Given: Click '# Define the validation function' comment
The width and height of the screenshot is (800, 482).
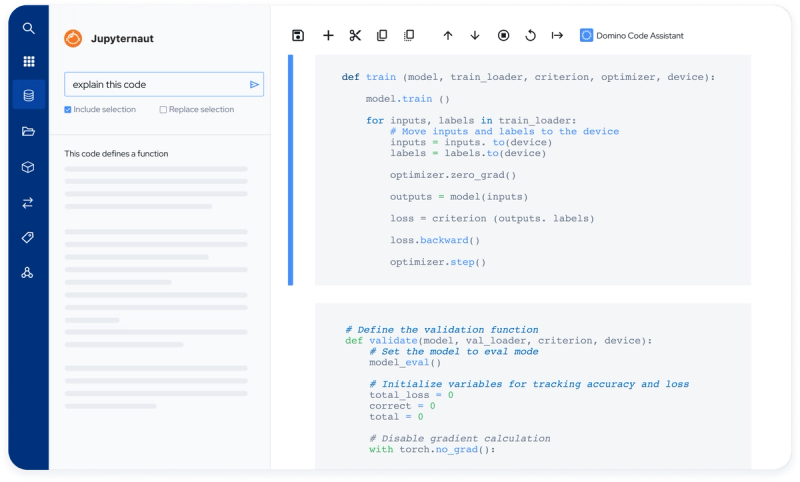Looking at the screenshot, I should click(x=442, y=330).
